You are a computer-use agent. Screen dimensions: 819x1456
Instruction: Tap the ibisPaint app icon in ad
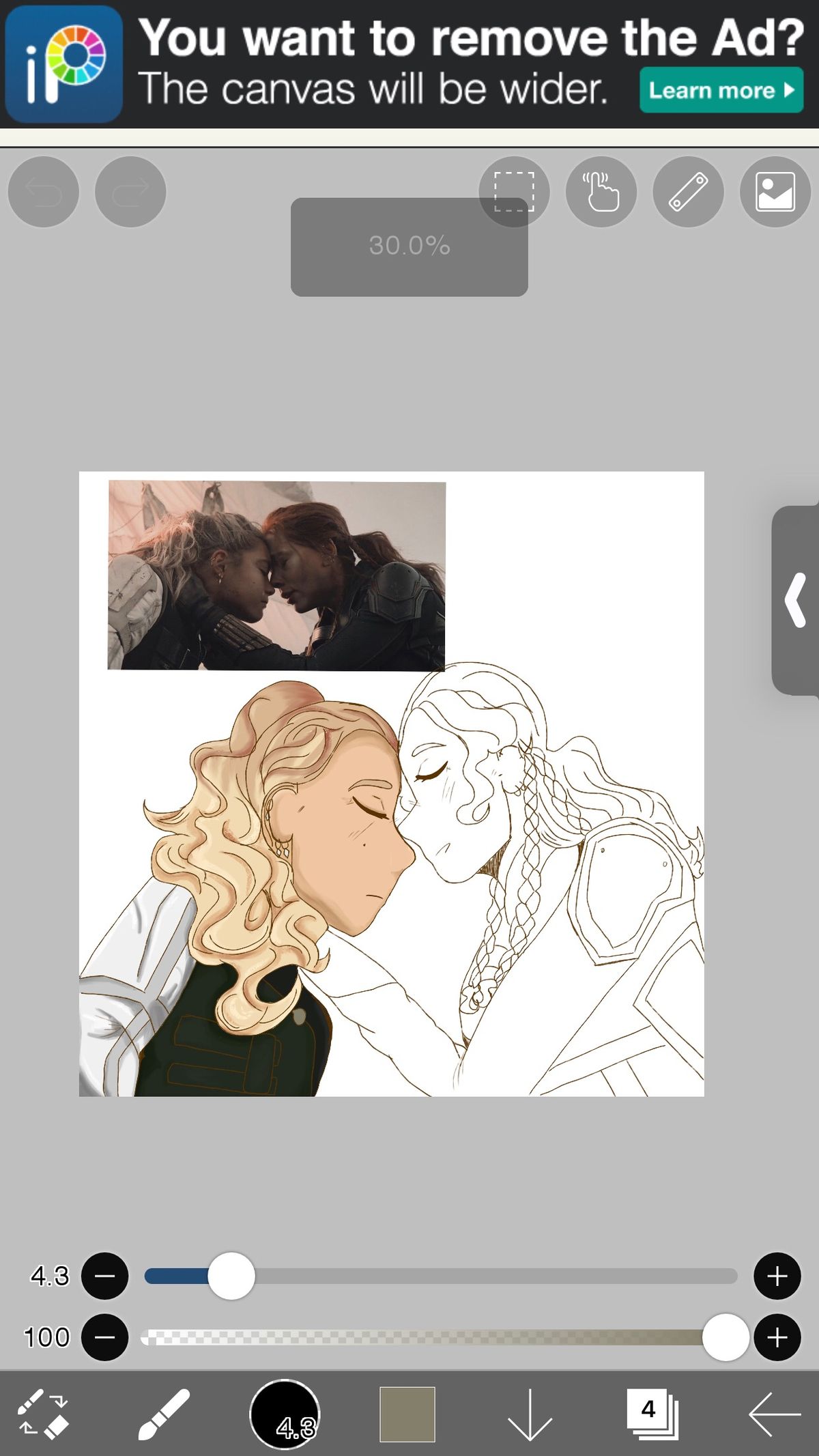pos(64,64)
